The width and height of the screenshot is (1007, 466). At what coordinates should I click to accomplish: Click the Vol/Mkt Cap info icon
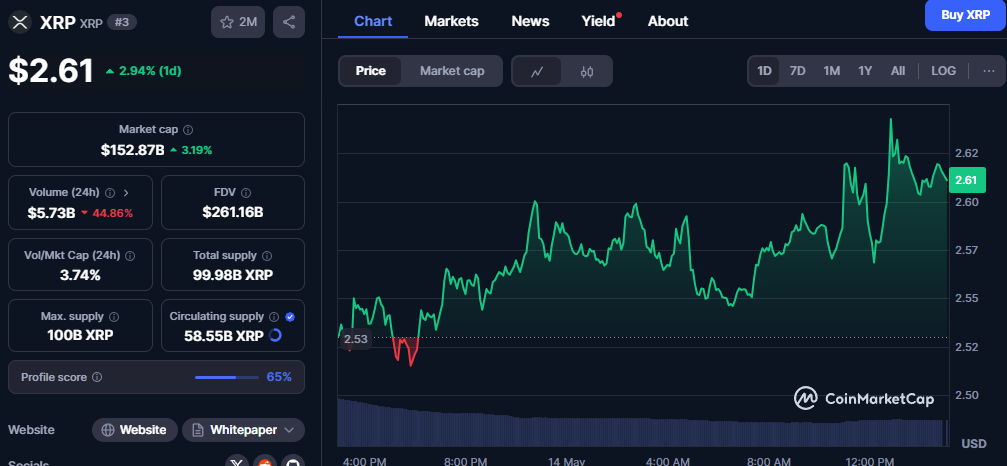130,255
